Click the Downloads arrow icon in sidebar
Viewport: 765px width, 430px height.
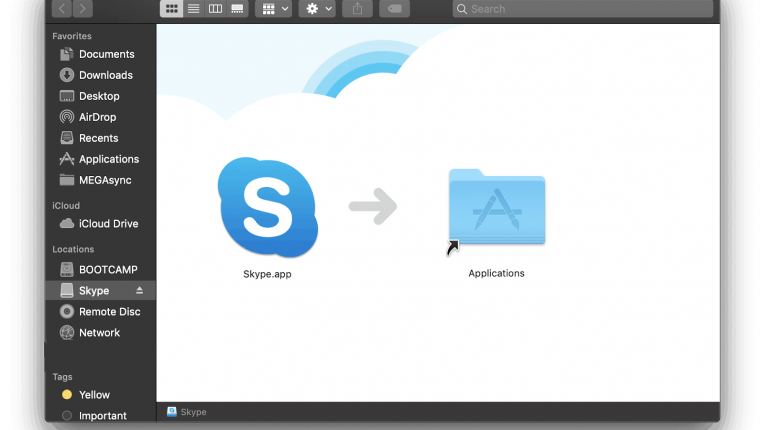click(x=67, y=75)
